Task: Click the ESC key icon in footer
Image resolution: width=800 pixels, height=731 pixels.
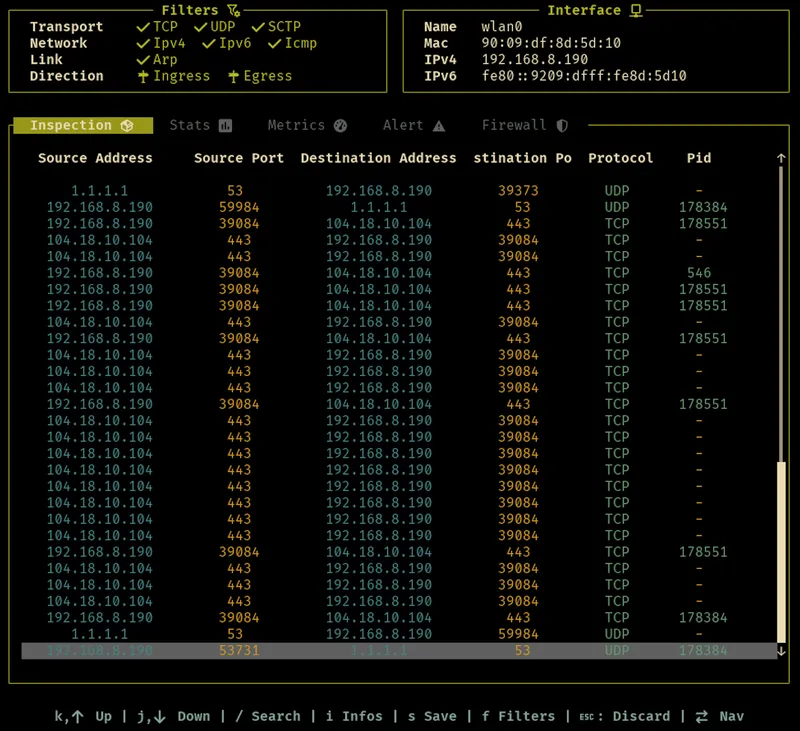Action: 587,717
